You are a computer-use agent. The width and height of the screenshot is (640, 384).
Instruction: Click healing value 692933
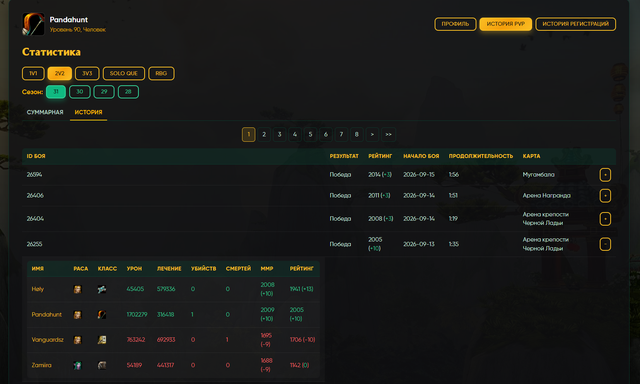tap(166, 340)
